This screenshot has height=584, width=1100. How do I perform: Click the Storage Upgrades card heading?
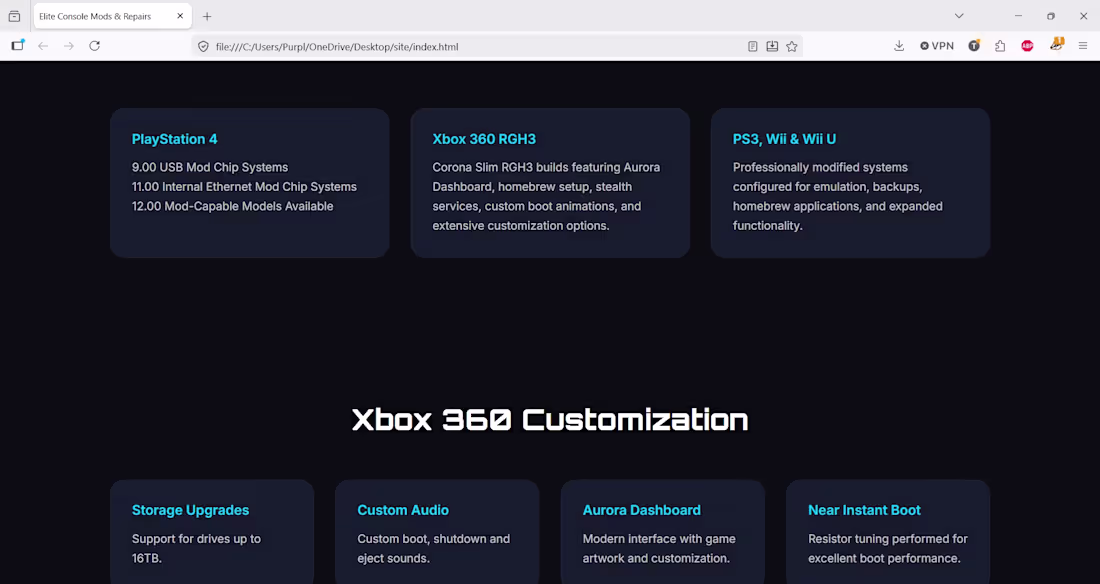pyautogui.click(x=190, y=510)
